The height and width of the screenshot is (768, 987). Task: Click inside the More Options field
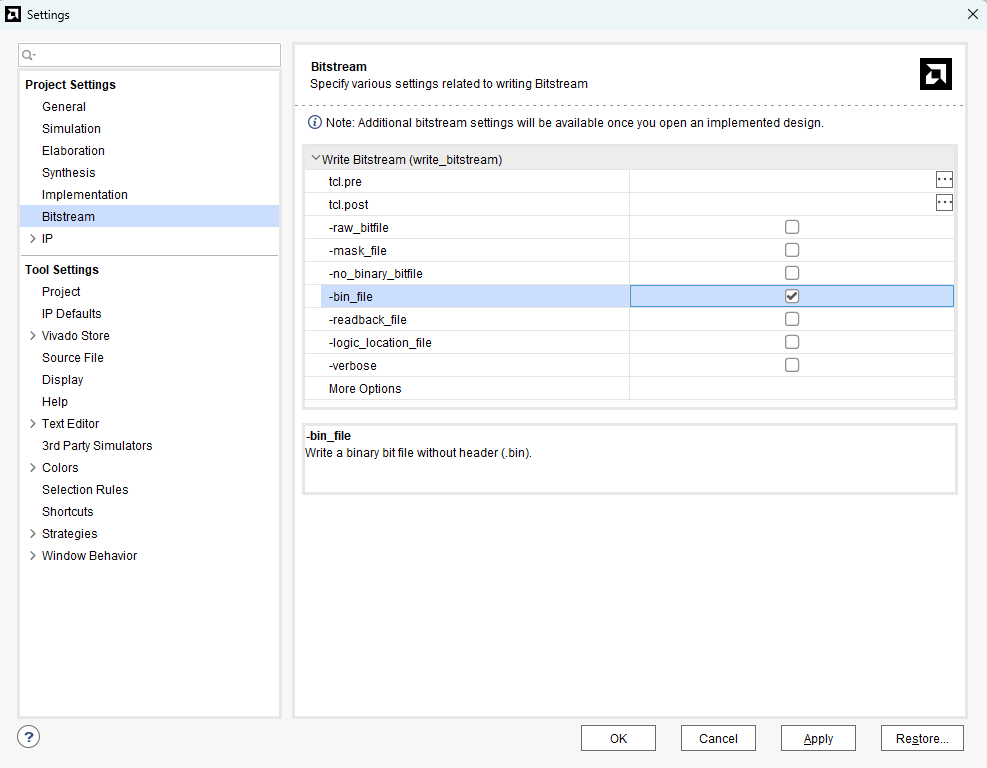pos(790,389)
